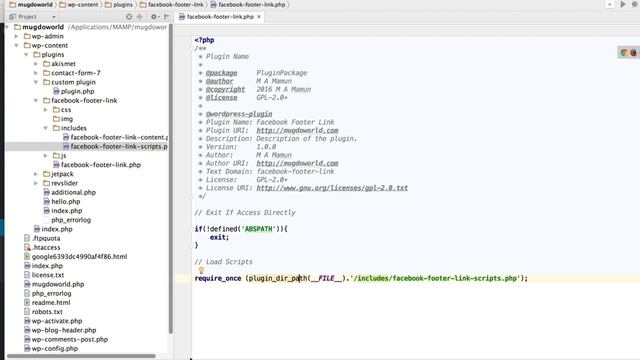
Task: Open the Project panel settings gear
Action: (x=154, y=17)
